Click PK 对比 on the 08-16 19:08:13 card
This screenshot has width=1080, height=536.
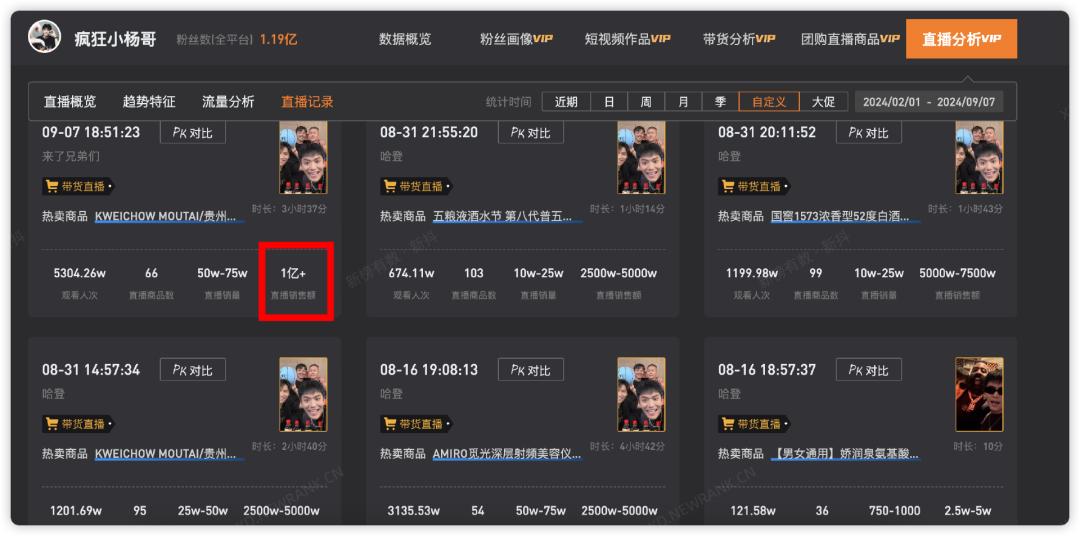click(x=531, y=370)
